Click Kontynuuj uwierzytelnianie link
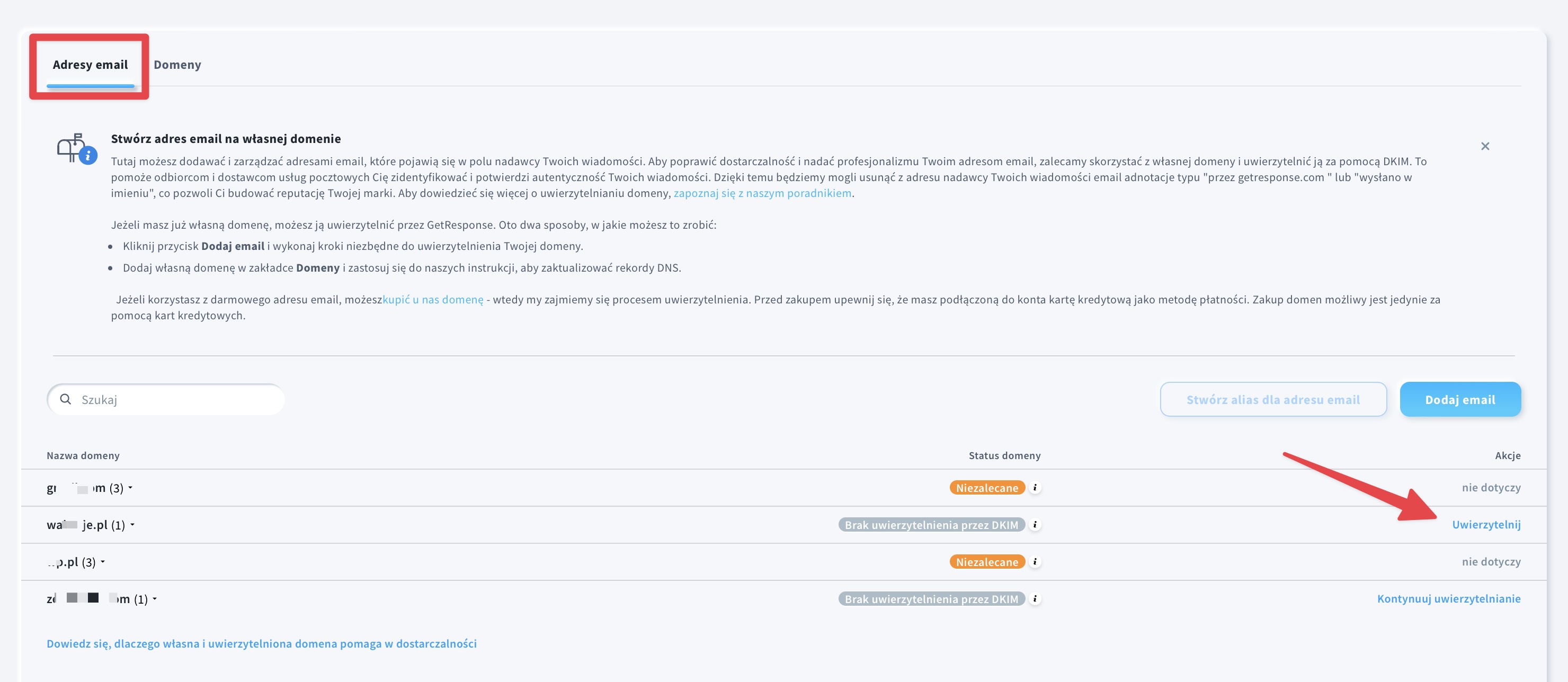1568x682 pixels. [x=1449, y=599]
